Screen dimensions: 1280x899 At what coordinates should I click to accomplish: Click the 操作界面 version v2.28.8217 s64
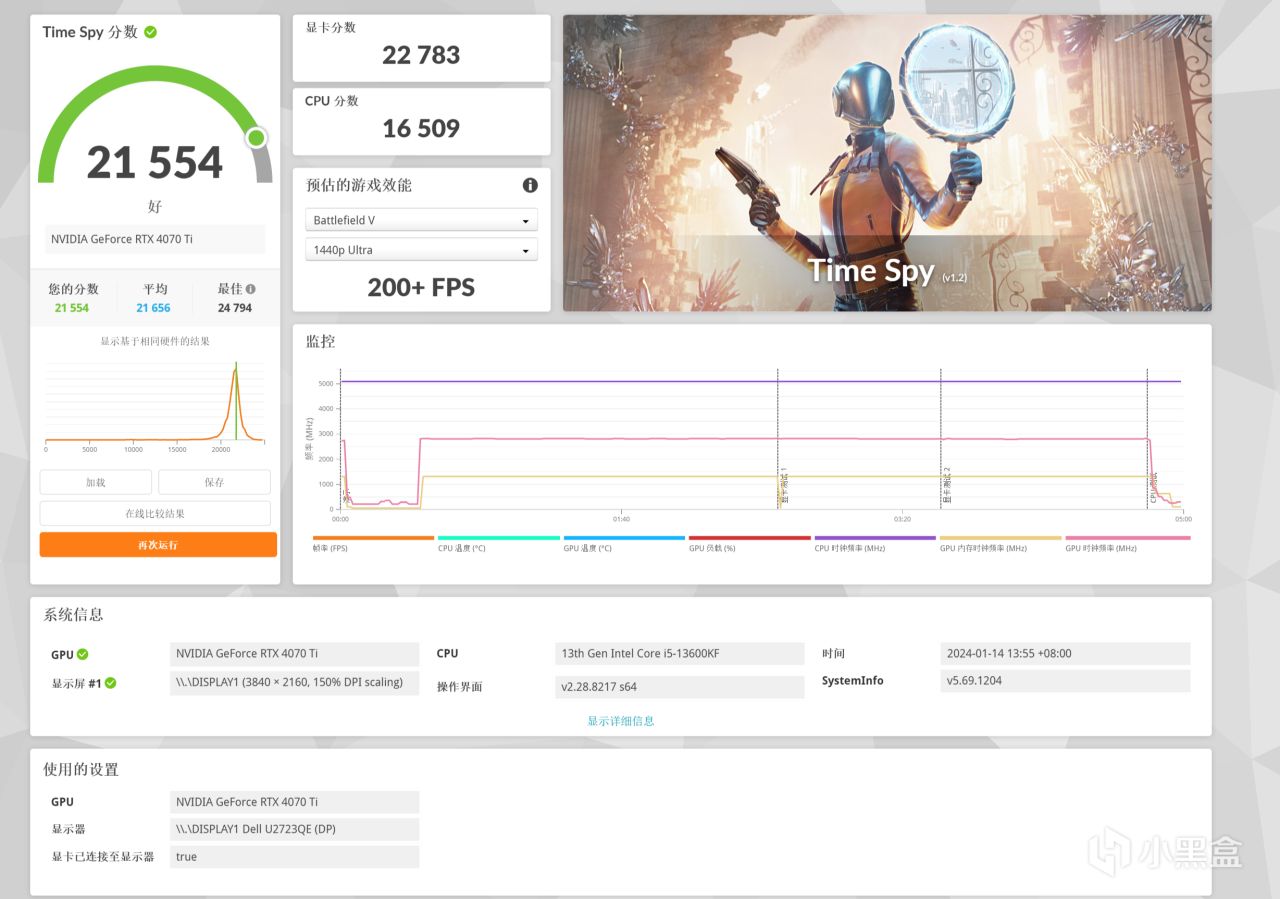point(680,687)
